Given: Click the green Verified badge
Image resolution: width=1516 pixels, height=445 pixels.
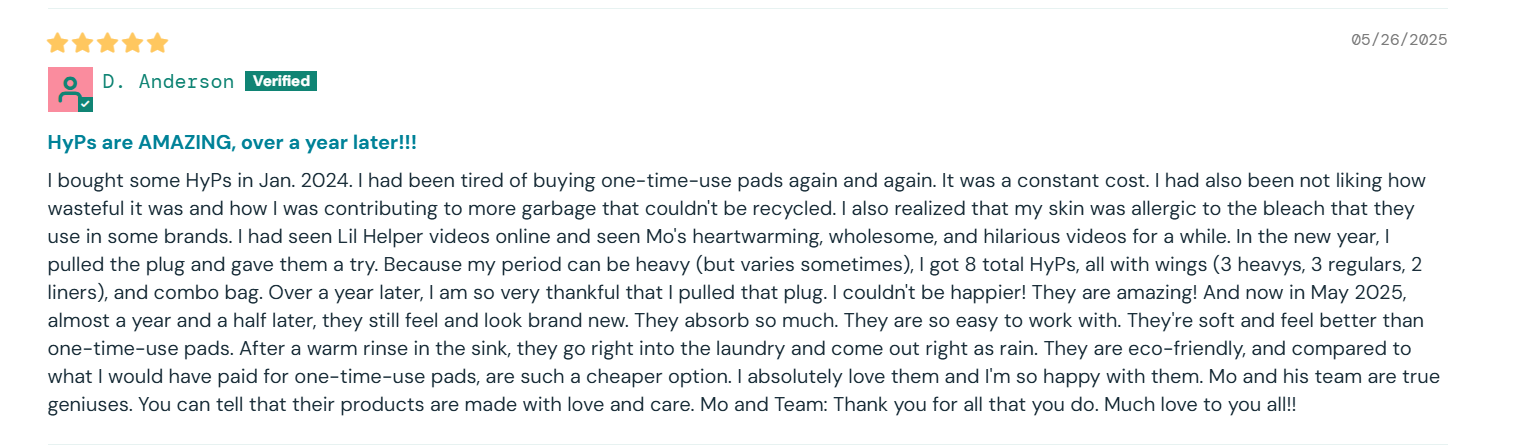Looking at the screenshot, I should [281, 81].
